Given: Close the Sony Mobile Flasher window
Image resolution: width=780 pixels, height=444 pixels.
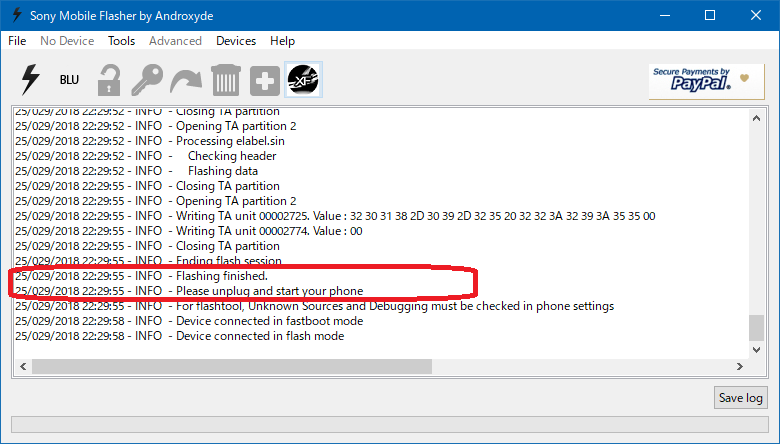Looking at the screenshot, I should click(756, 15).
